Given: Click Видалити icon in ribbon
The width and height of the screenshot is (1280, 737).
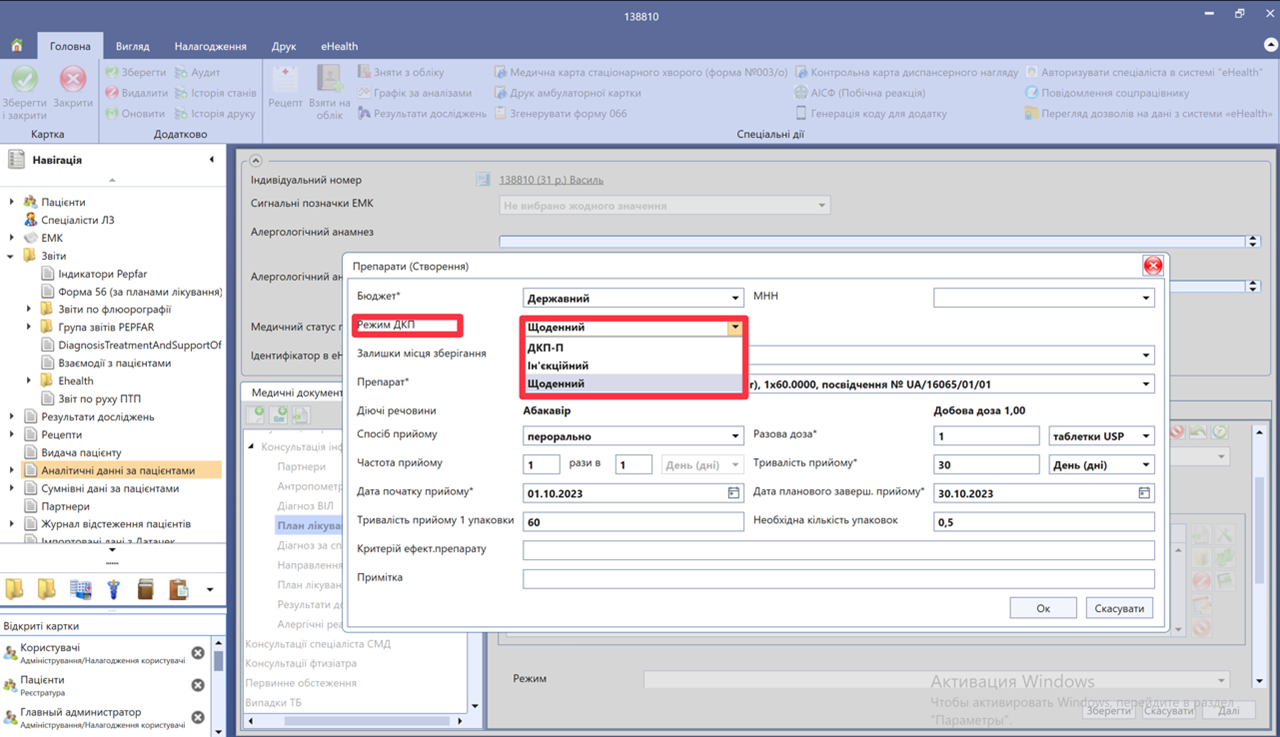Looking at the screenshot, I should tap(111, 92).
